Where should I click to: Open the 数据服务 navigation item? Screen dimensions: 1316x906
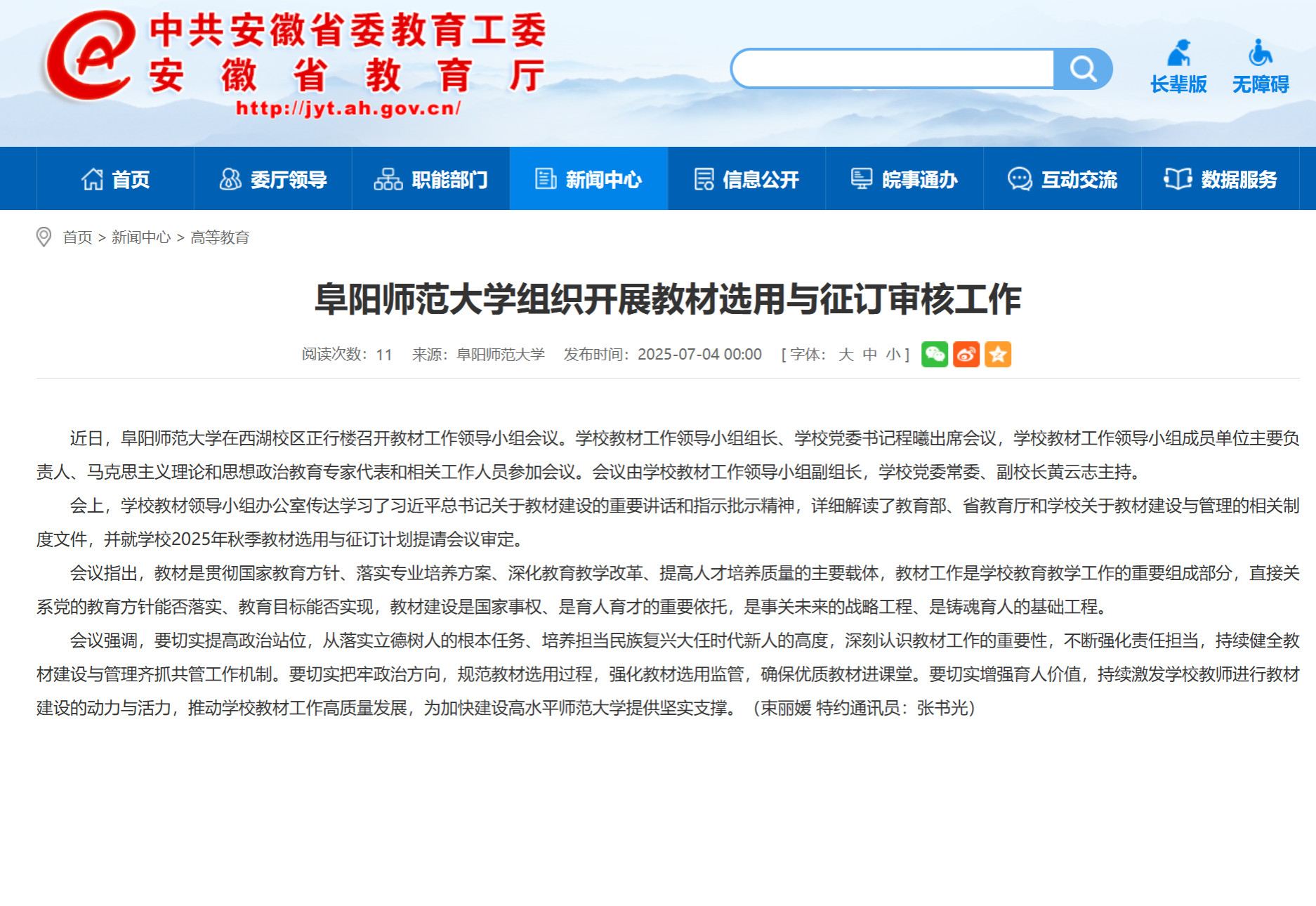[1220, 179]
